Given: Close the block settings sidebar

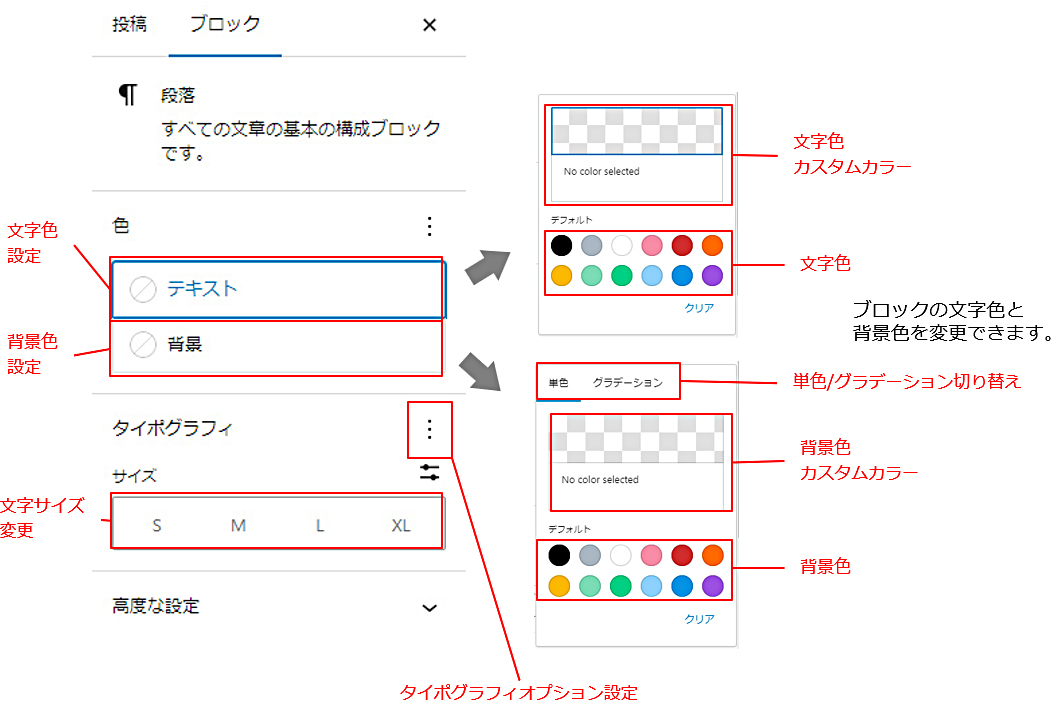Looking at the screenshot, I should 429,25.
